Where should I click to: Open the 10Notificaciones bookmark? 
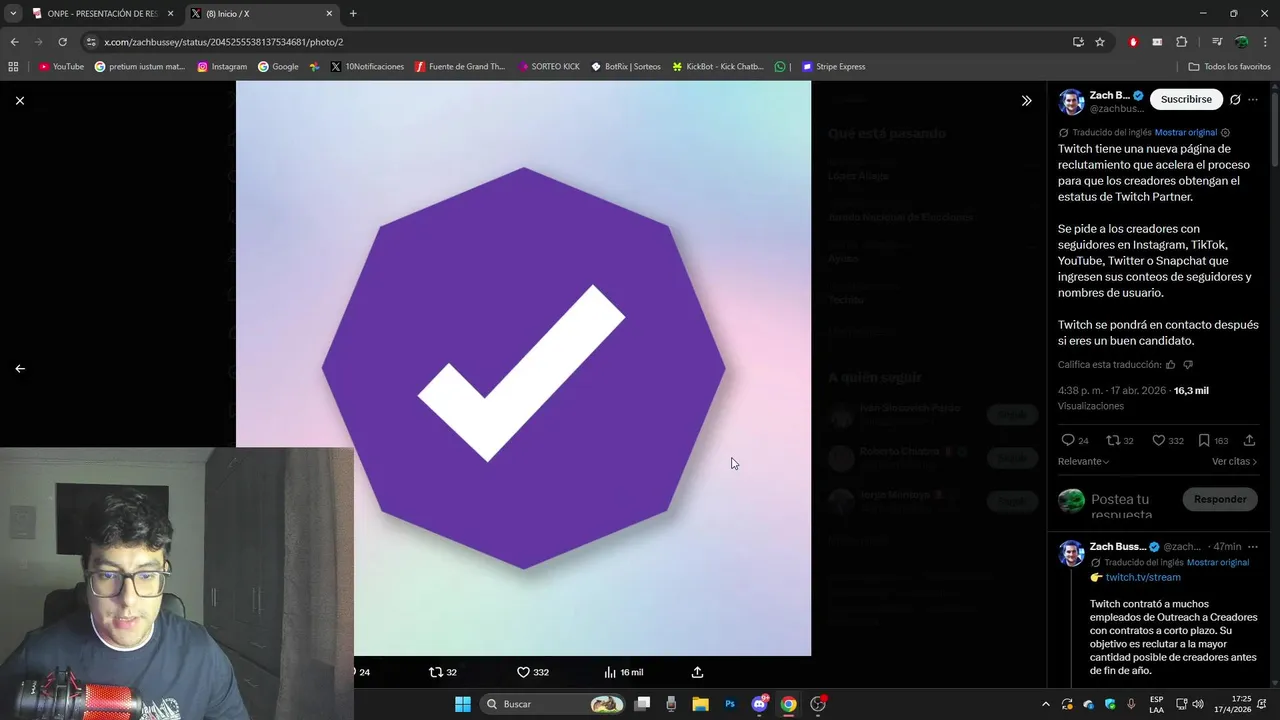pos(367,67)
